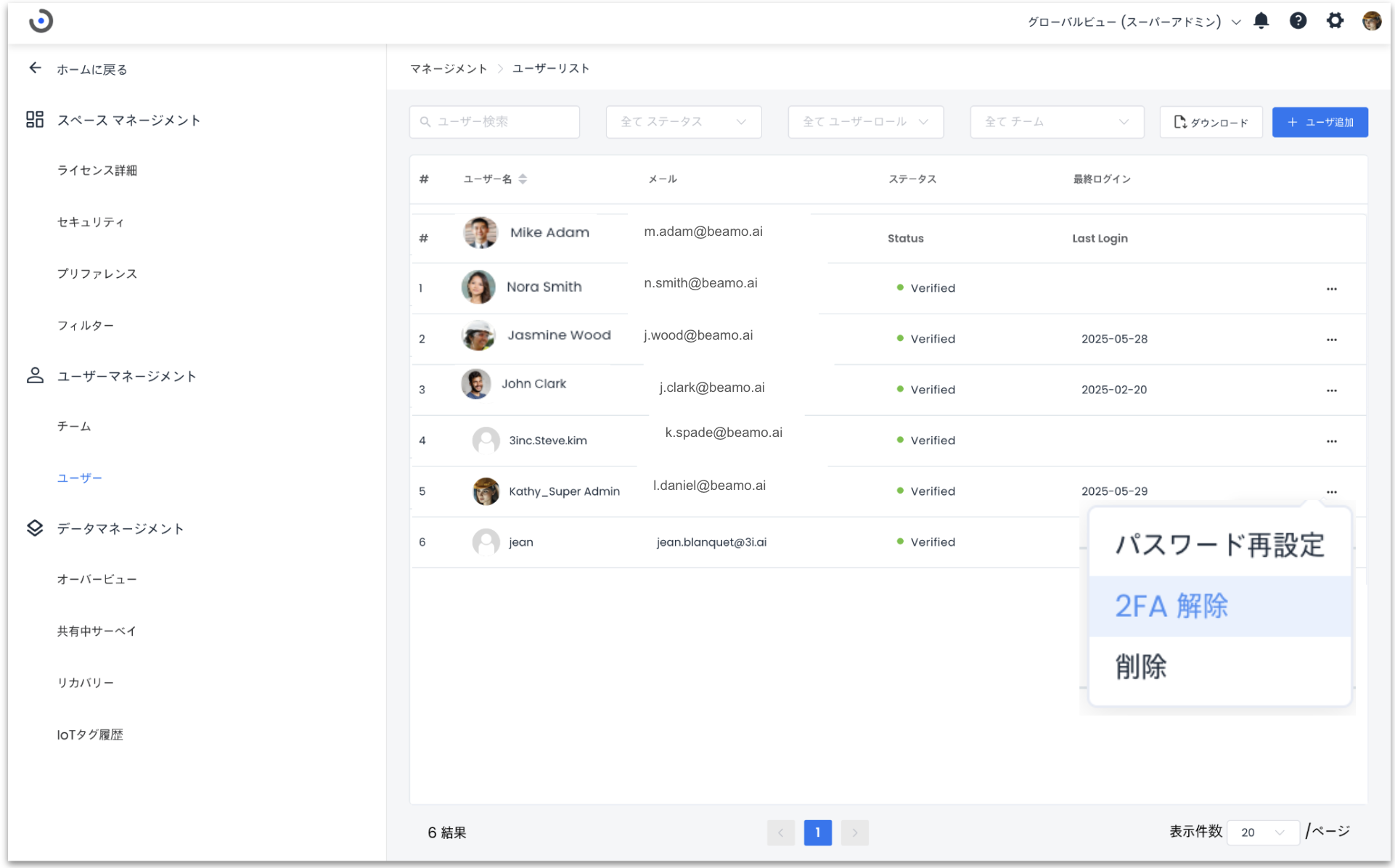The image size is (1395, 868).
Task: Open the help question mark icon
Action: click(1298, 21)
